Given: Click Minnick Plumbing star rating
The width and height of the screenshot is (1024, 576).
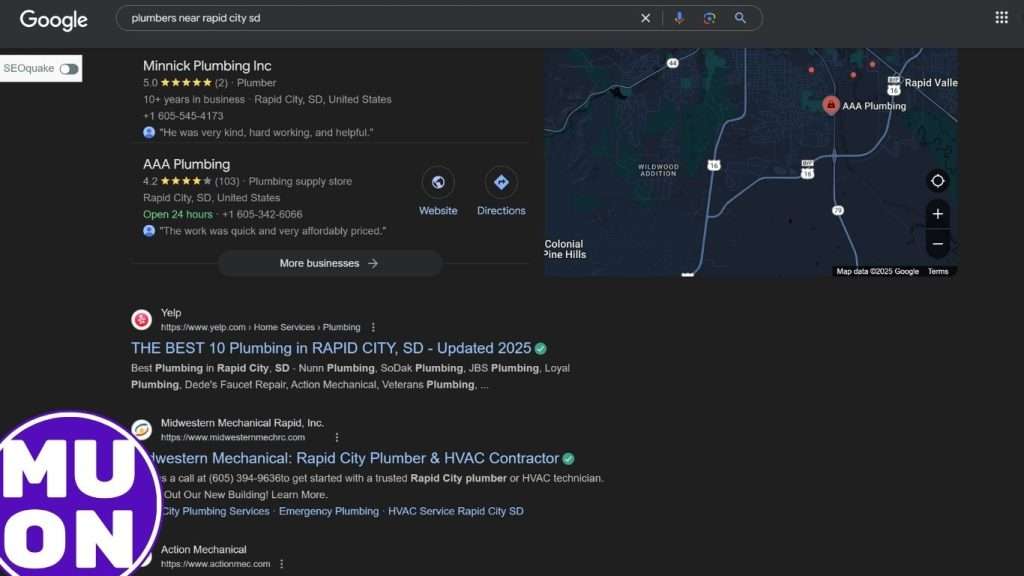Looking at the screenshot, I should pyautogui.click(x=186, y=83).
